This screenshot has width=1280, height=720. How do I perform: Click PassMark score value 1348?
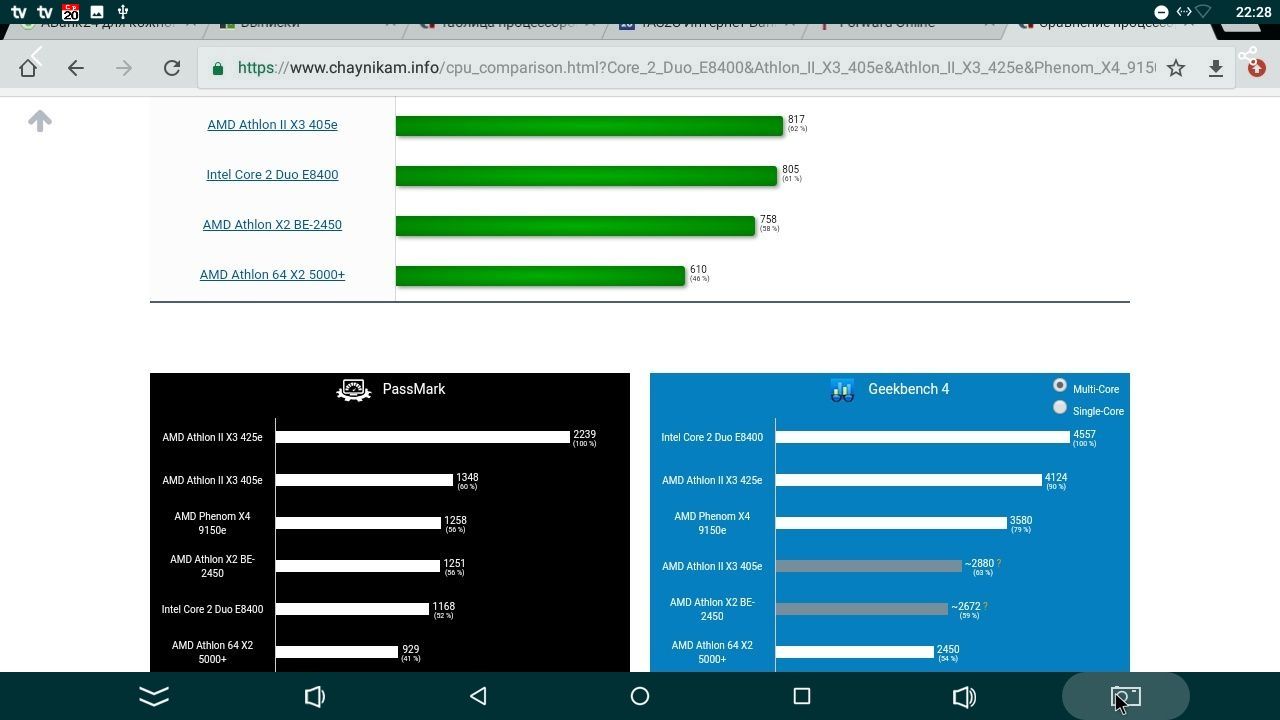[467, 478]
